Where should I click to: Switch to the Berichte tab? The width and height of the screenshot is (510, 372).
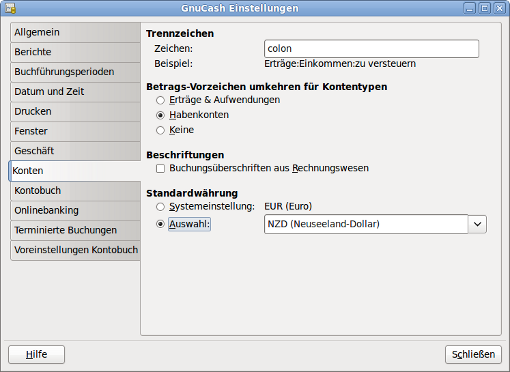pyautogui.click(x=75, y=52)
